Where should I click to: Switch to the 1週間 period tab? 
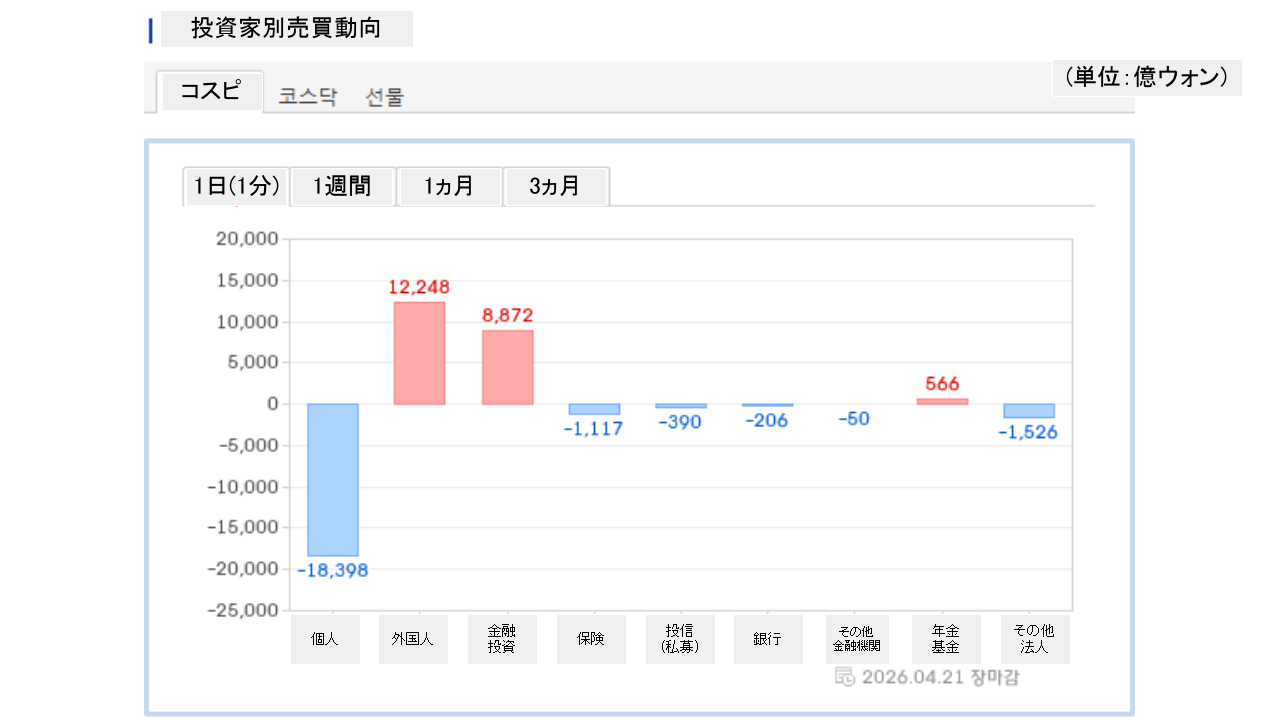tap(343, 187)
